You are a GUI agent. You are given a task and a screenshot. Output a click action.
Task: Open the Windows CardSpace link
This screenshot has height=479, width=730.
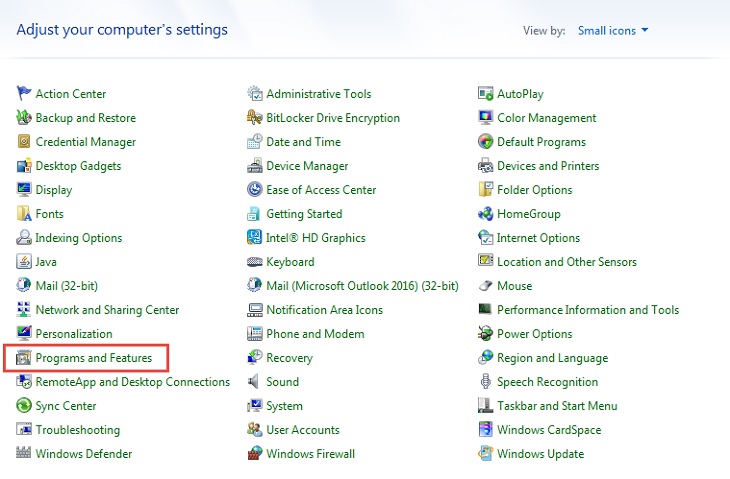click(549, 430)
